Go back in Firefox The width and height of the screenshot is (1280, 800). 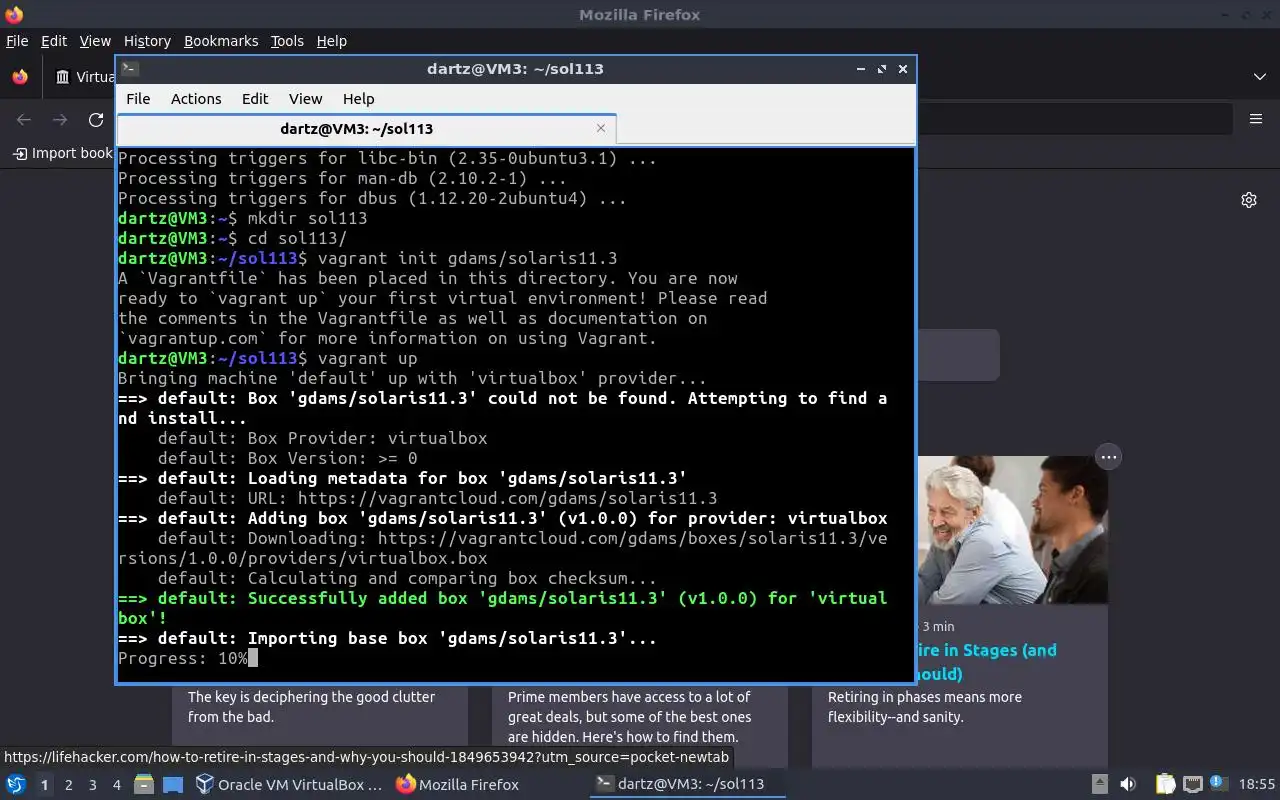[24, 120]
